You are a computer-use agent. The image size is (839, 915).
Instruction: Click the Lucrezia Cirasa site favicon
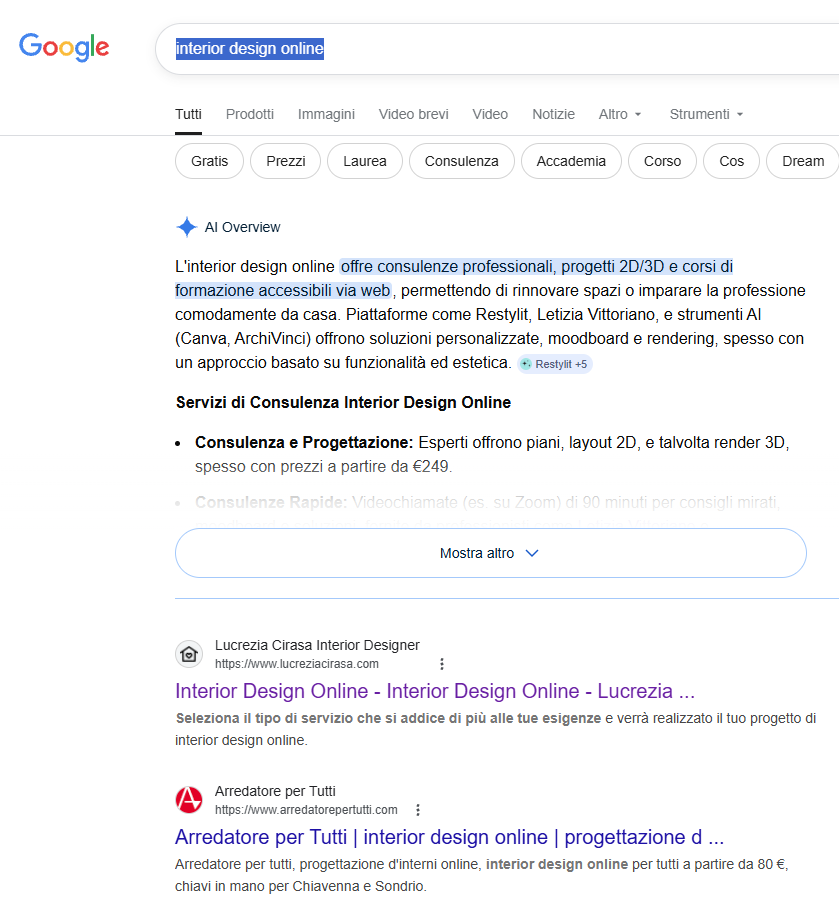click(189, 655)
